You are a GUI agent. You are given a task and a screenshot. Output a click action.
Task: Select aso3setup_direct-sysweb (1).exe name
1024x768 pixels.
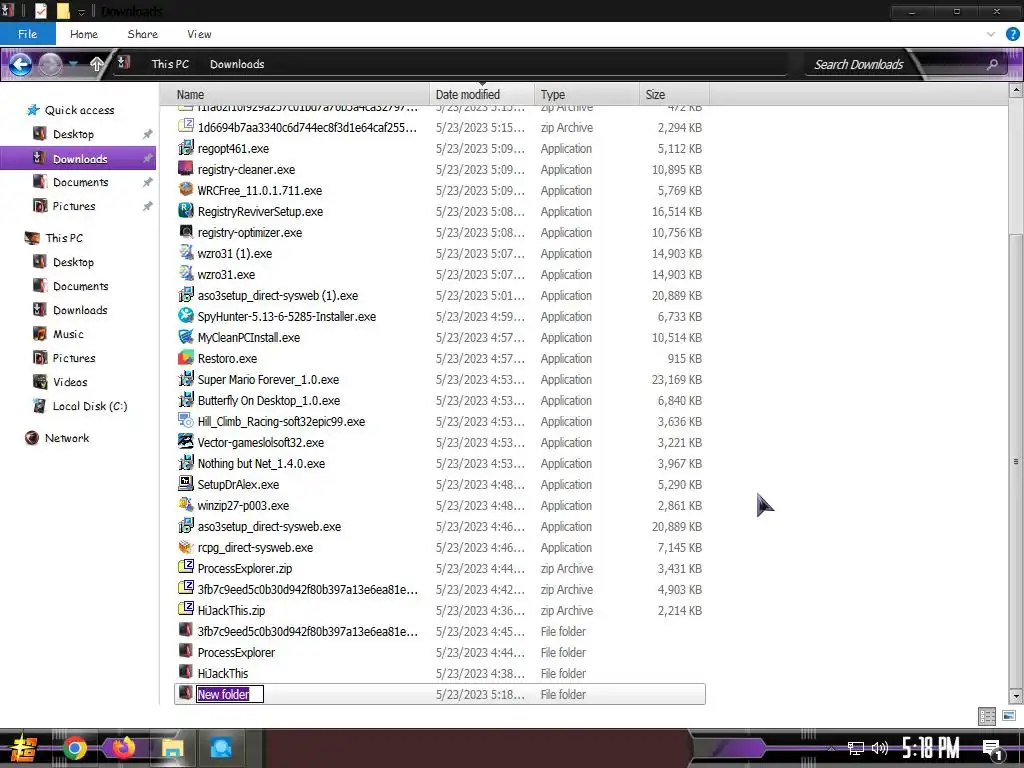278,295
